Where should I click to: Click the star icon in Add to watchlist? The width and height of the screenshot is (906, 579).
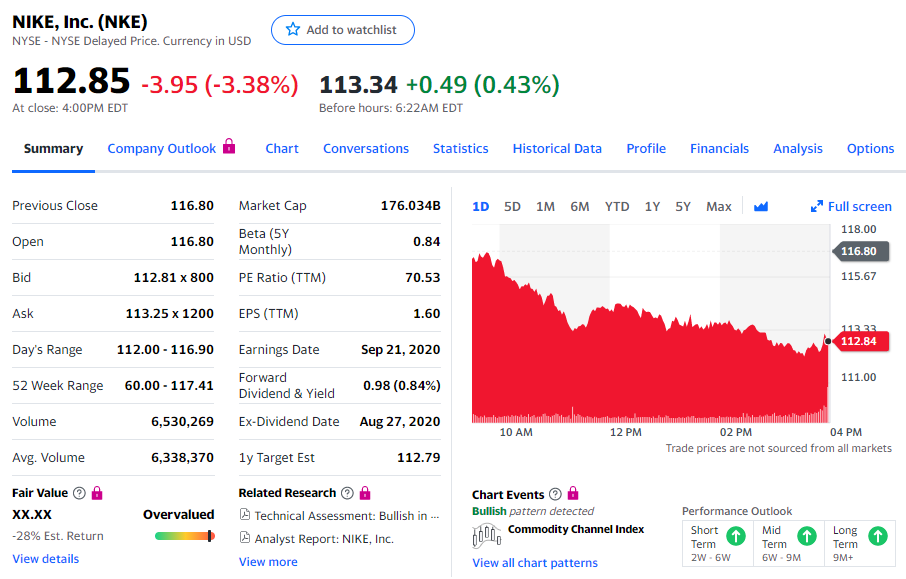click(x=293, y=30)
